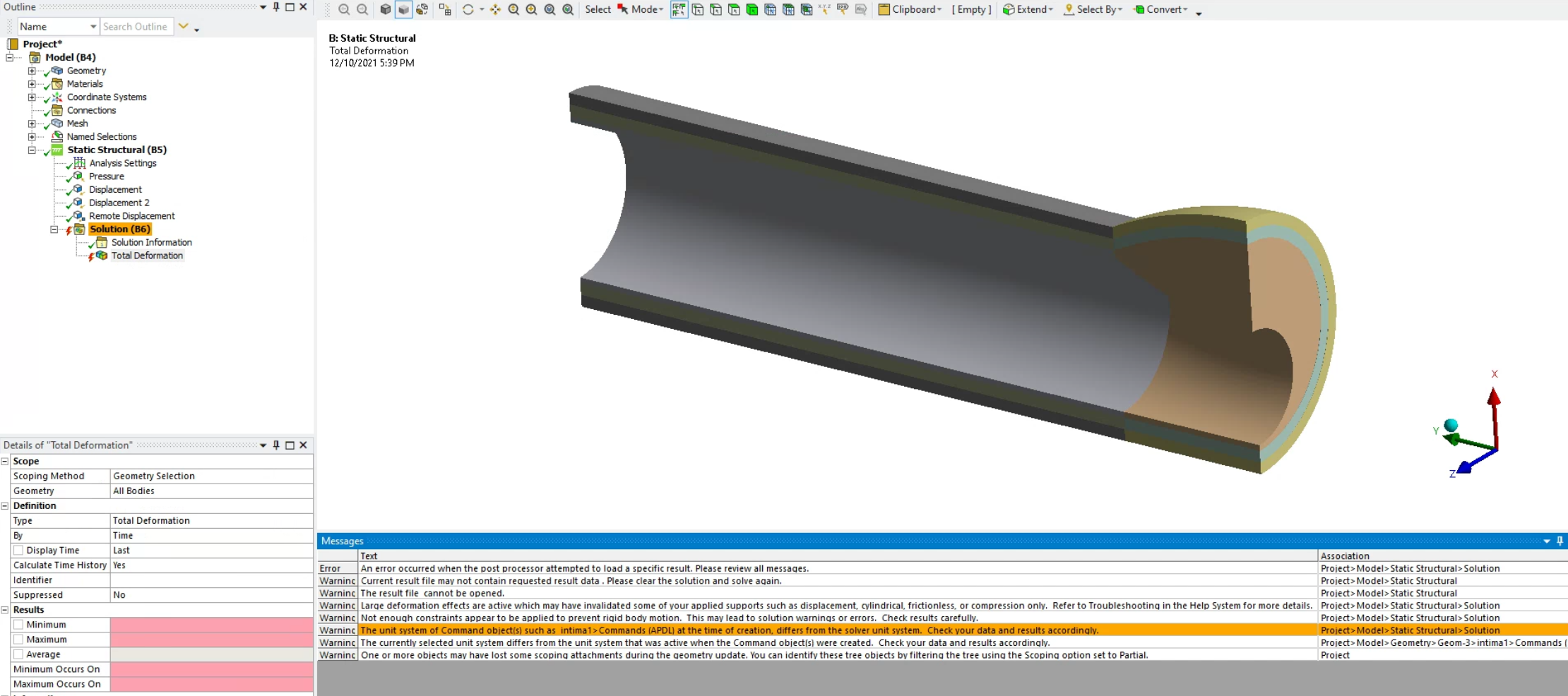The height and width of the screenshot is (696, 1568).
Task: Open the Select By dropdown
Action: tap(1093, 9)
